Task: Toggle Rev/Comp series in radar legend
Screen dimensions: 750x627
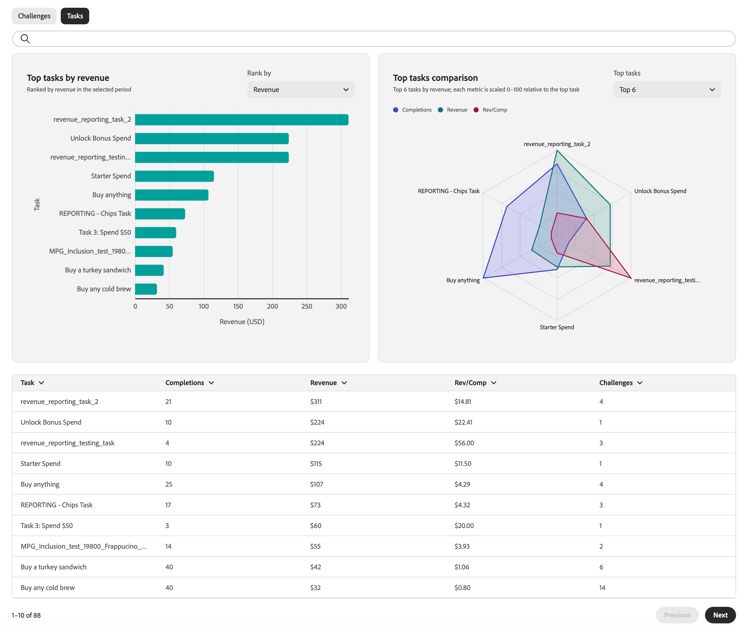Action: point(490,110)
